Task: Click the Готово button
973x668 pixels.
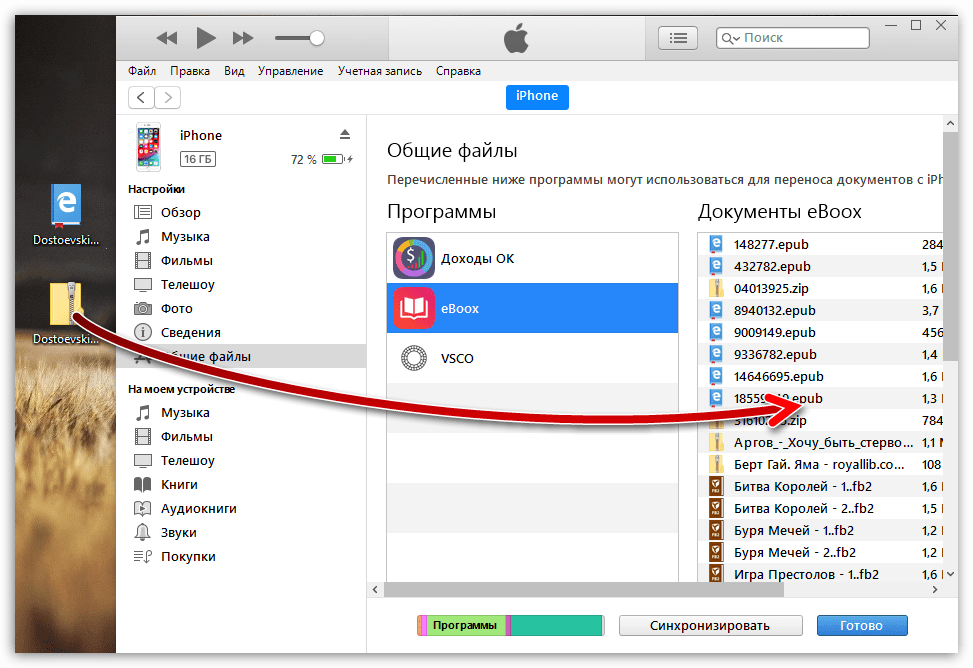Action: click(862, 626)
